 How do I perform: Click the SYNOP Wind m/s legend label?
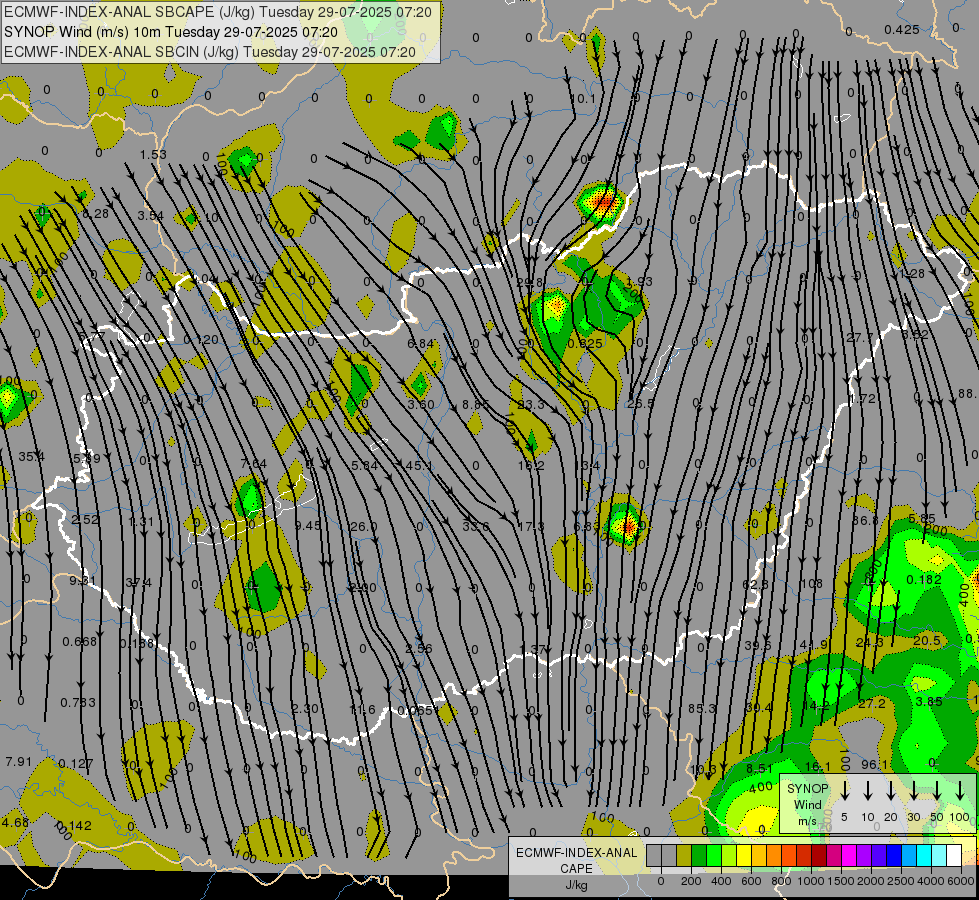807,805
